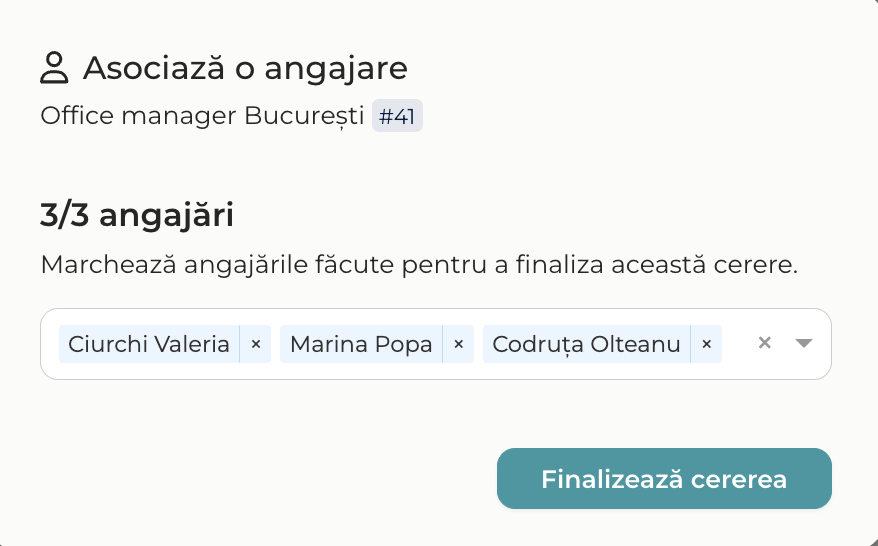Click the 3/3 hire counter digits
Viewport: 878px width, 546px height.
tap(65, 214)
